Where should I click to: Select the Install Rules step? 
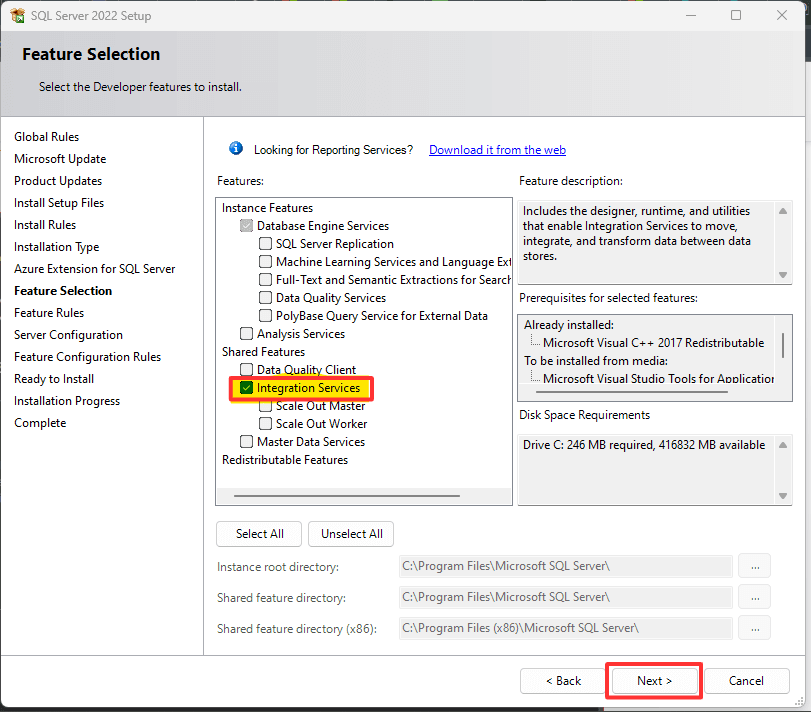coord(45,225)
